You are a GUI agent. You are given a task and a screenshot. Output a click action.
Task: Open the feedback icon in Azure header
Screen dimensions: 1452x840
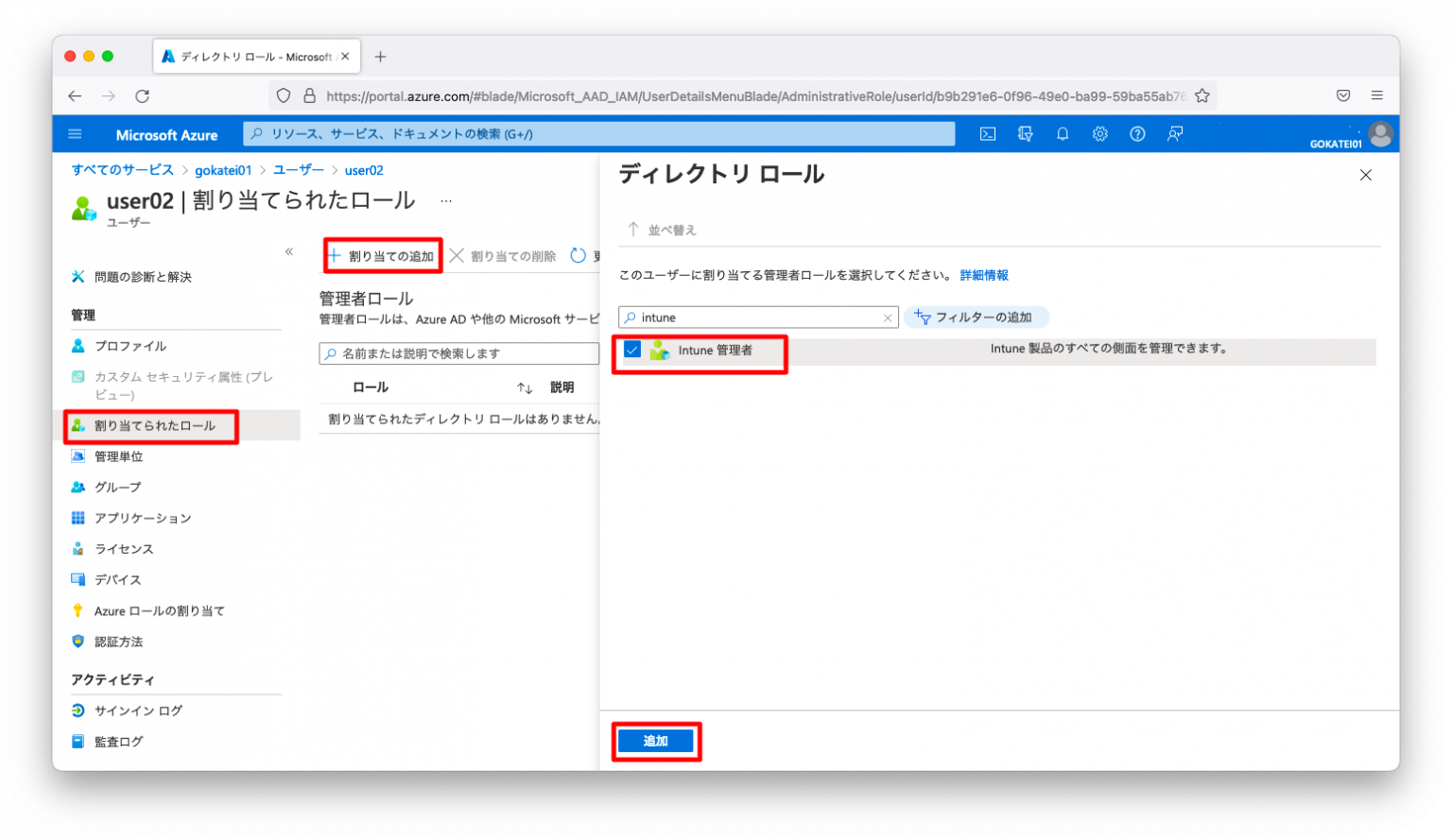point(1175,134)
